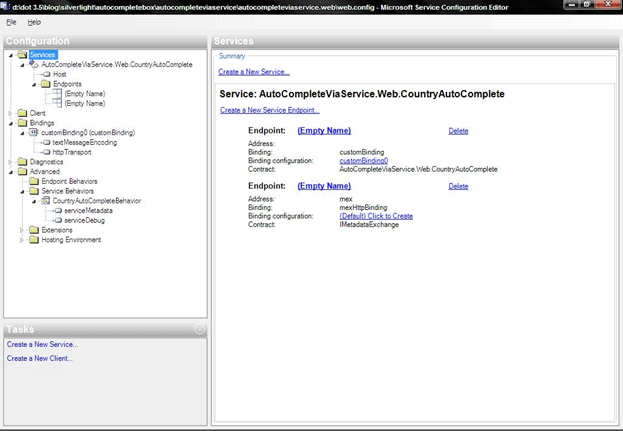
Task: Collapse the Endpoints folder node
Action: 34,84
